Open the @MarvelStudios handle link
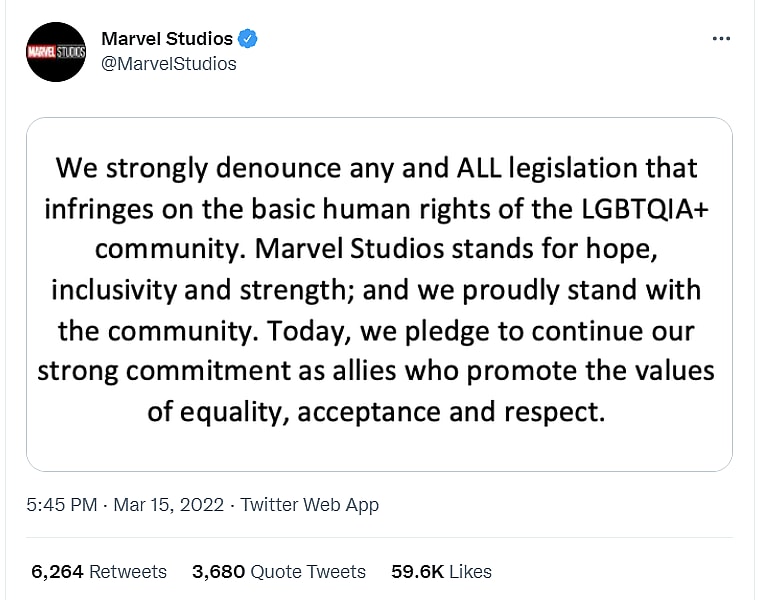The width and height of the screenshot is (763, 600). 170,63
